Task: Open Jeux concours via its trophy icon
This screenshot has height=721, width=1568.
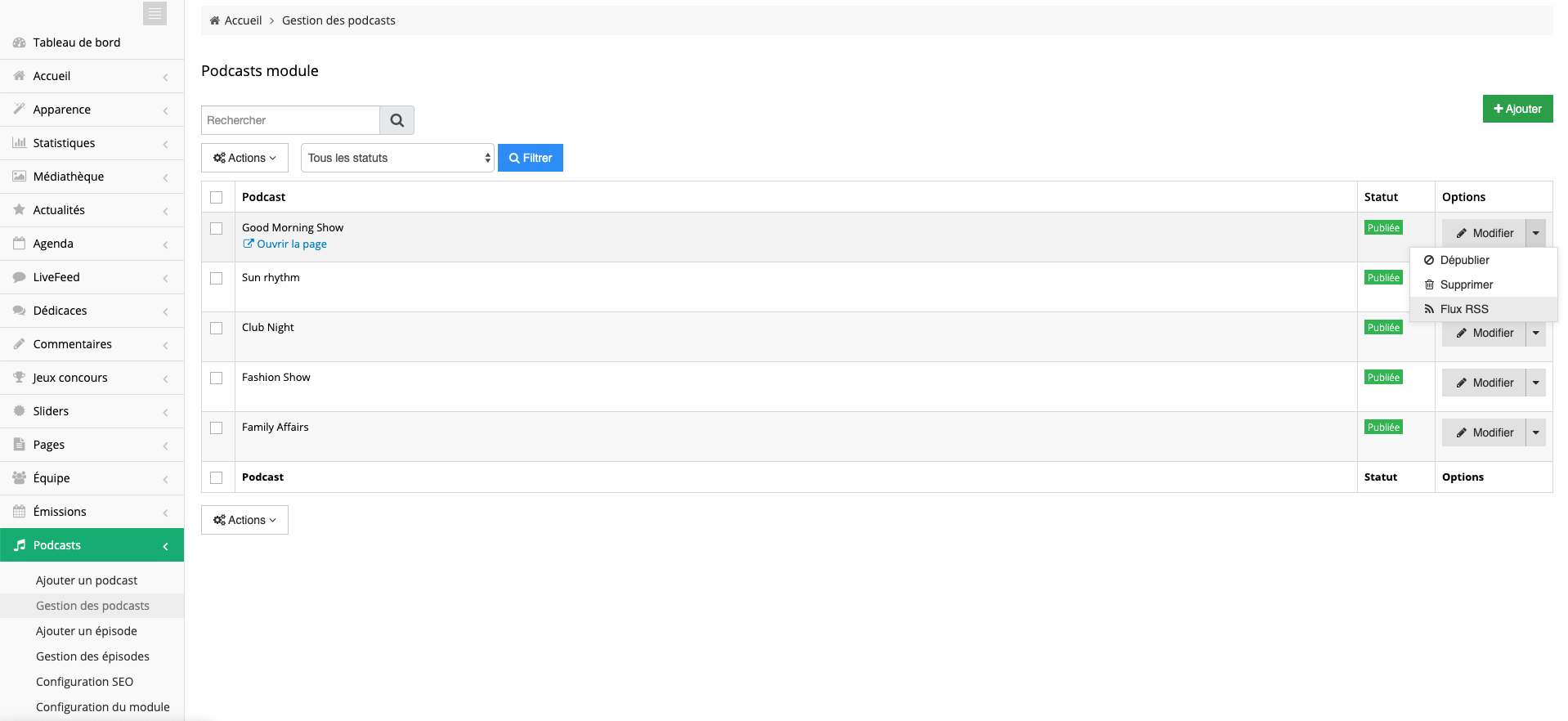Action: (20, 377)
